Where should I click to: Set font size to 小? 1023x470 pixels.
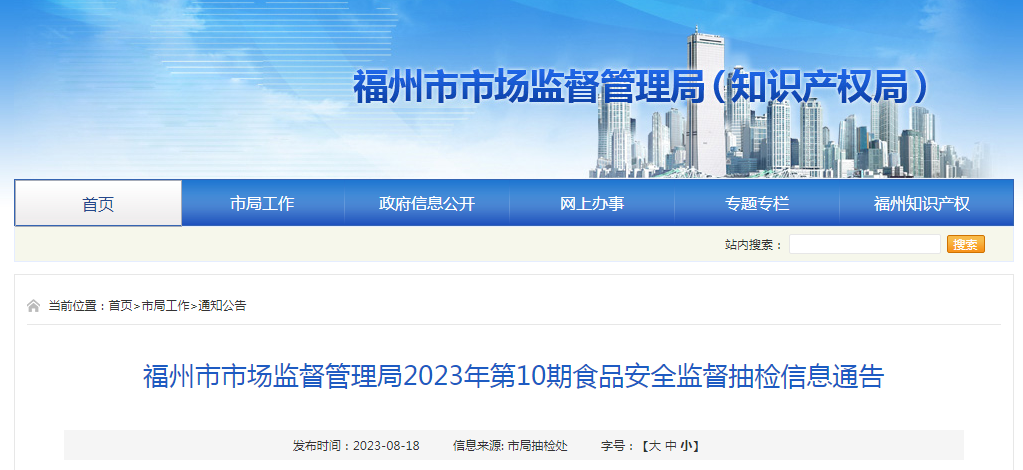click(686, 446)
